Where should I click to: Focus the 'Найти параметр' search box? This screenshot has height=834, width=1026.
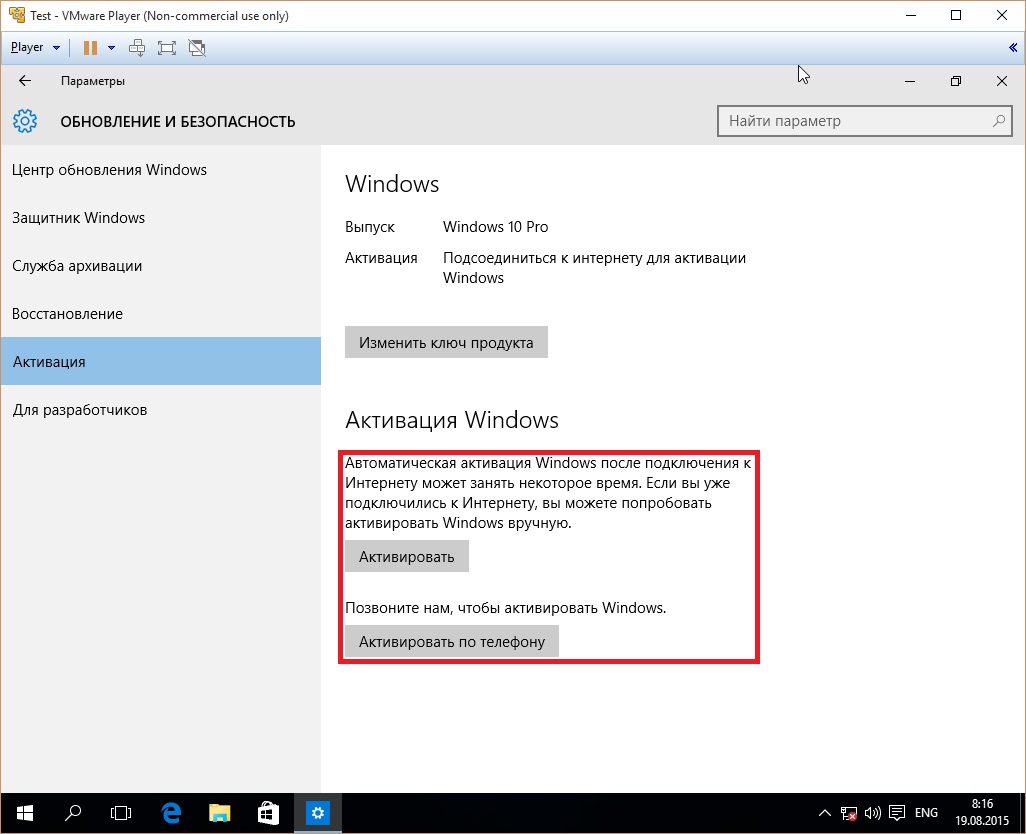click(x=864, y=121)
